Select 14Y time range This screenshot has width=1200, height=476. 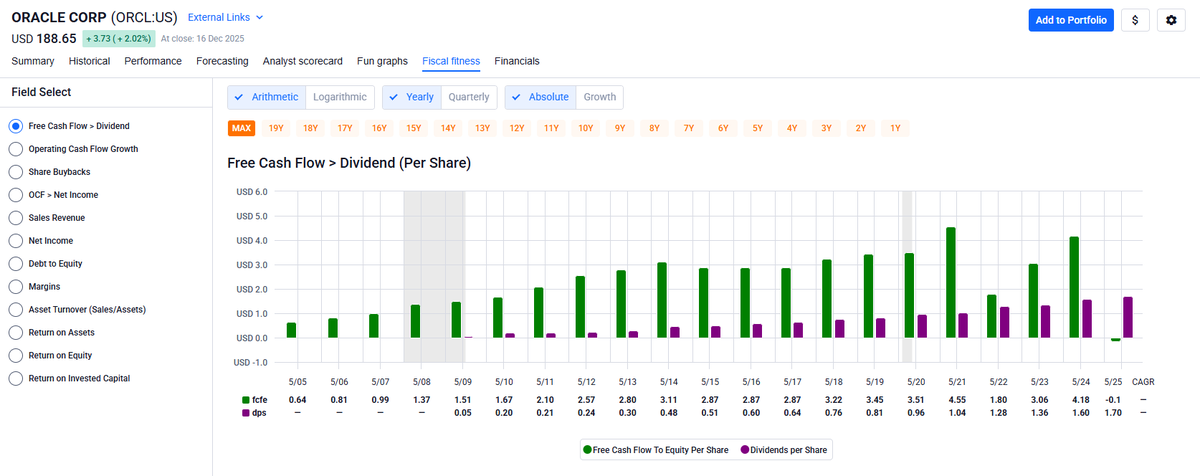448,128
